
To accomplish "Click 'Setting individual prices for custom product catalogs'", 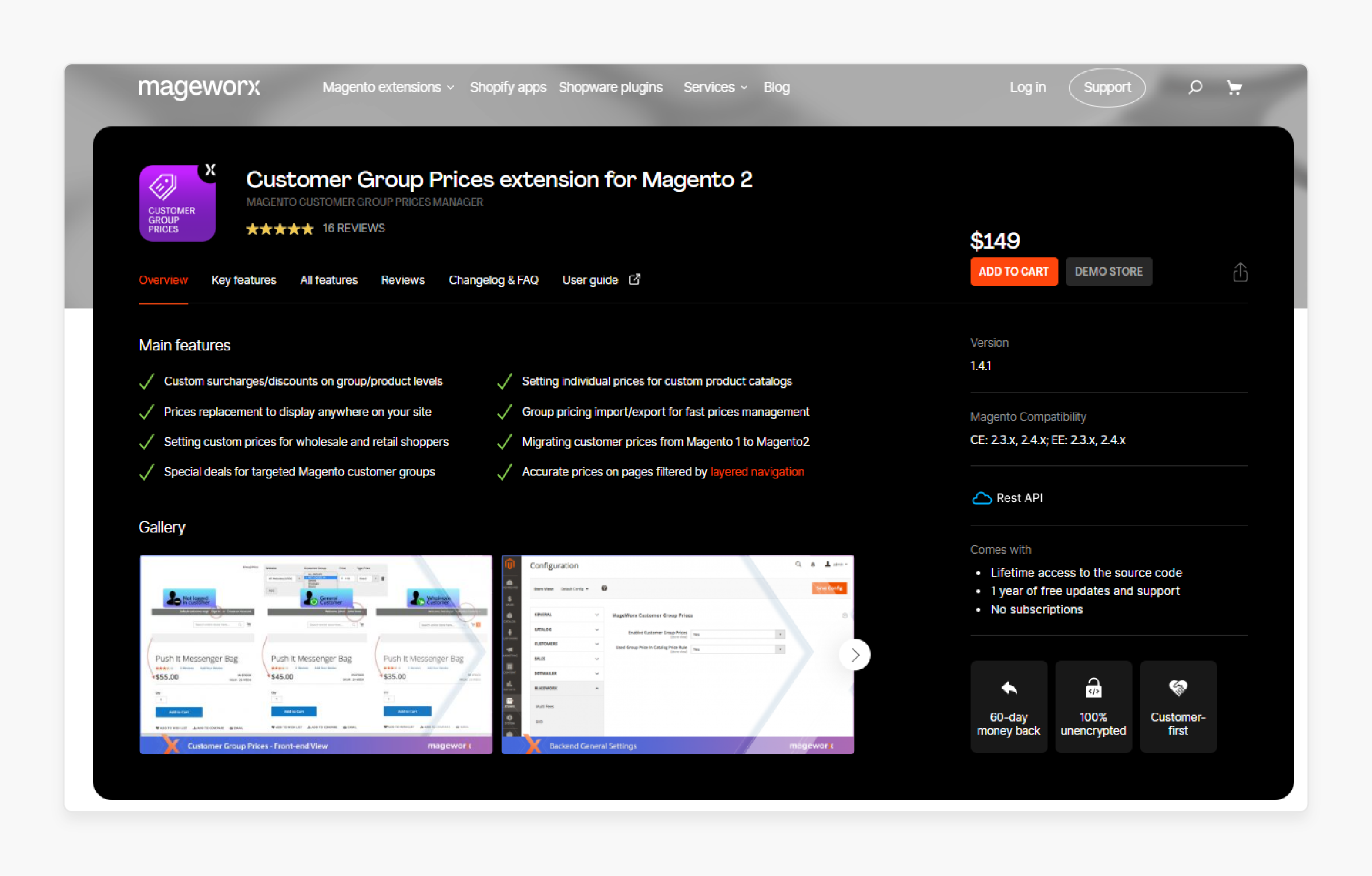I will tap(656, 381).
